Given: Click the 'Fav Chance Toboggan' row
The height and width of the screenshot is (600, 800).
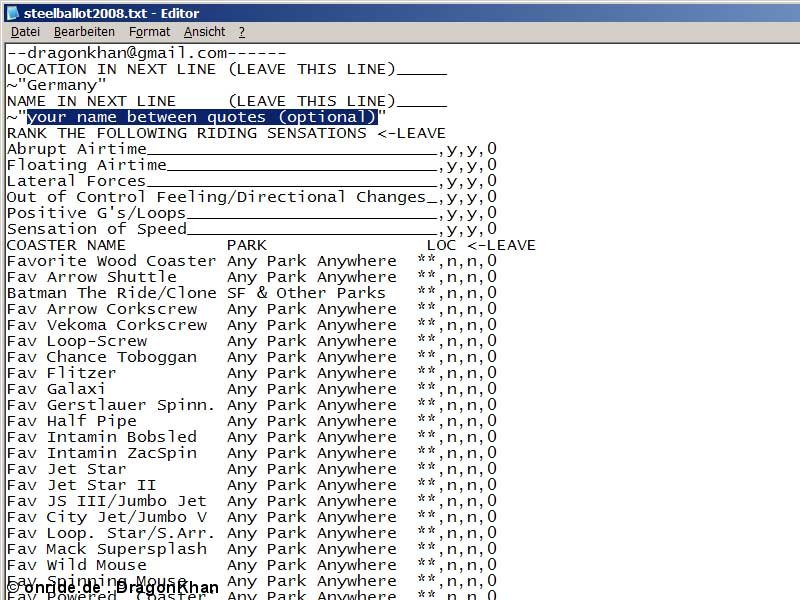Looking at the screenshot, I should click(x=252, y=357).
